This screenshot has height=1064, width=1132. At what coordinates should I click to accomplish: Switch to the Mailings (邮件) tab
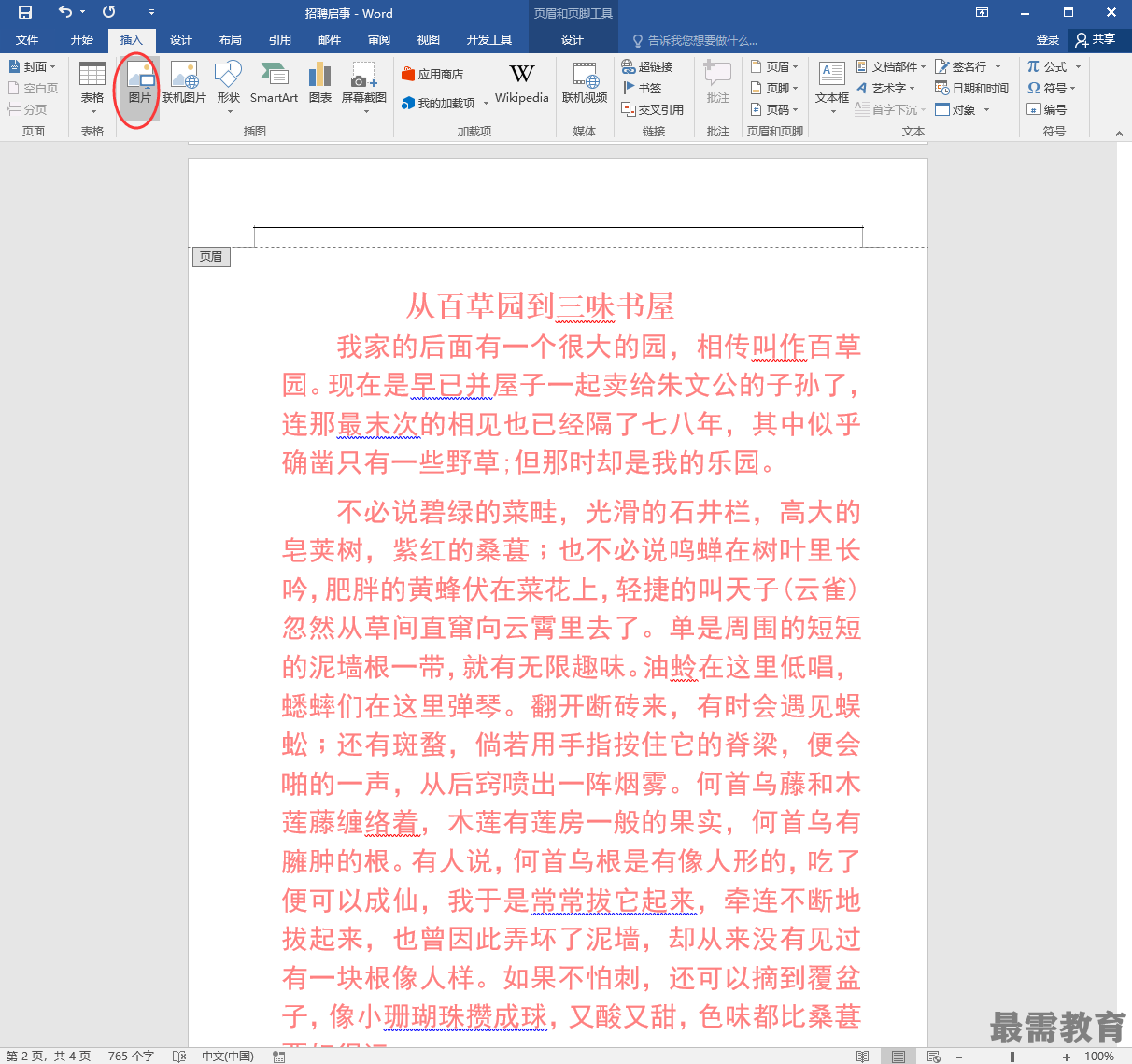(x=330, y=40)
